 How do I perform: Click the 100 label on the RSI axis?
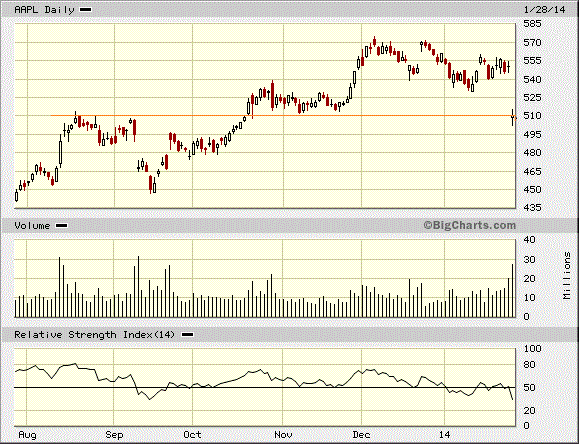(532, 349)
